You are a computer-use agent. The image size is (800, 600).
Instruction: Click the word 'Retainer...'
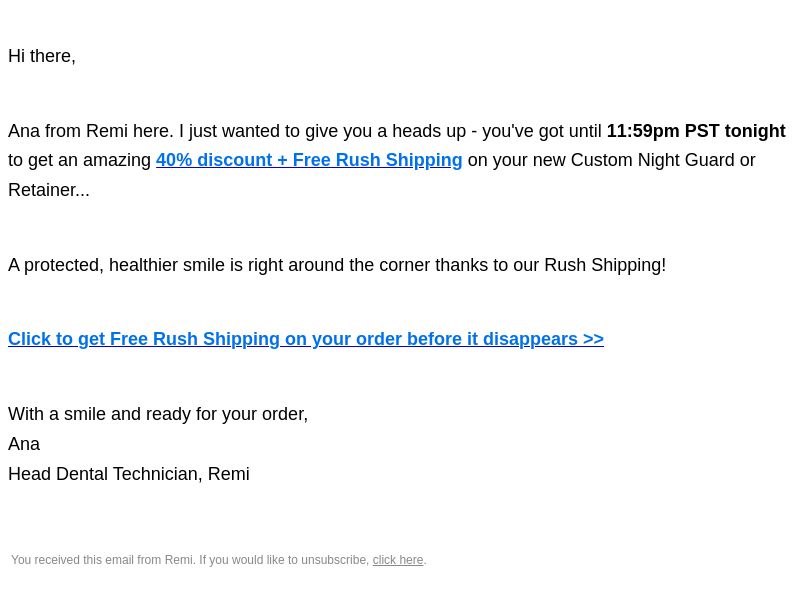48,190
